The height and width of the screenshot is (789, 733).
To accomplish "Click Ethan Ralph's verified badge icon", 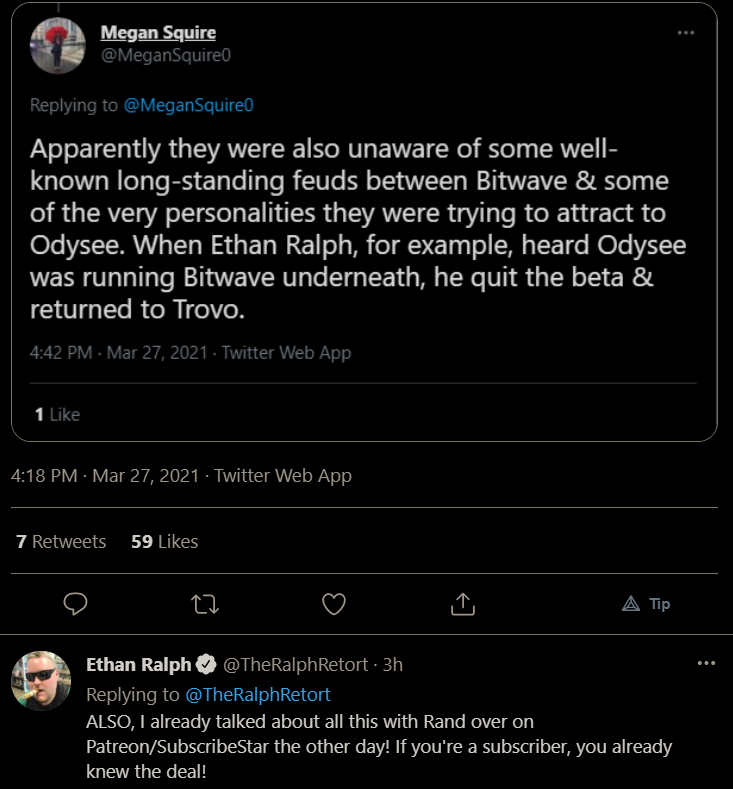I will point(206,665).
